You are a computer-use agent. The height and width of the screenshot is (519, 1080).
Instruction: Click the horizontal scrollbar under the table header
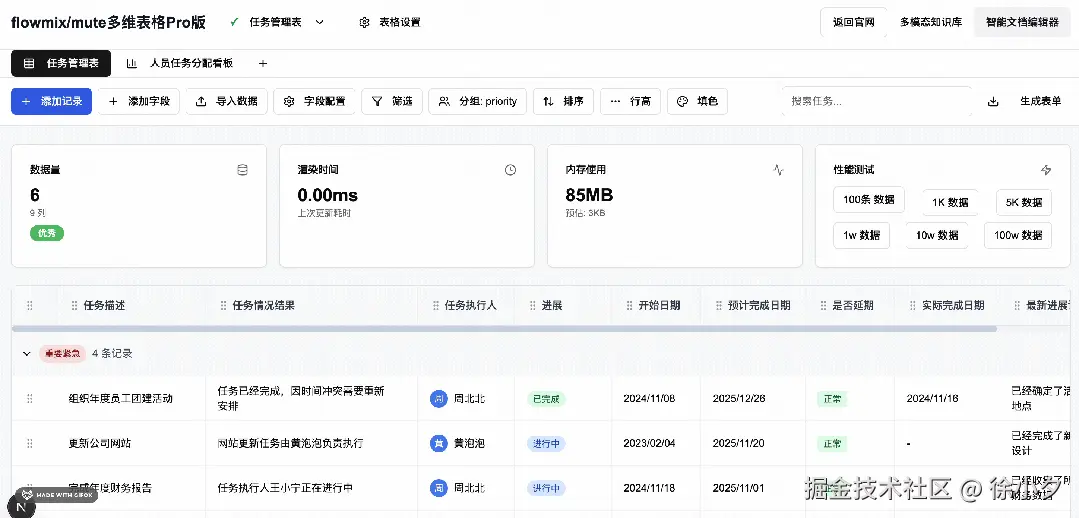(x=504, y=329)
